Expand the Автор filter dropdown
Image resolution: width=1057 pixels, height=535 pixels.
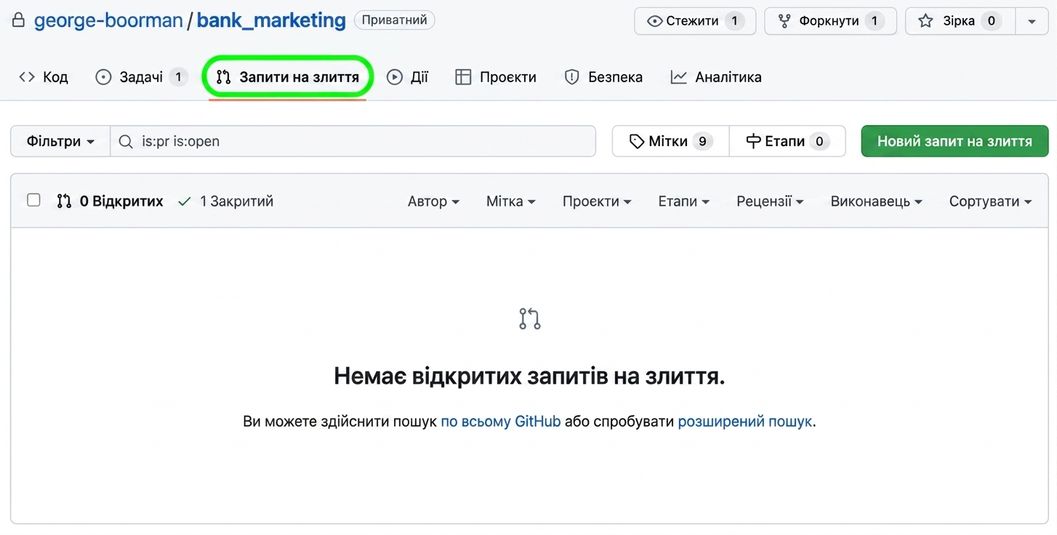tap(433, 201)
